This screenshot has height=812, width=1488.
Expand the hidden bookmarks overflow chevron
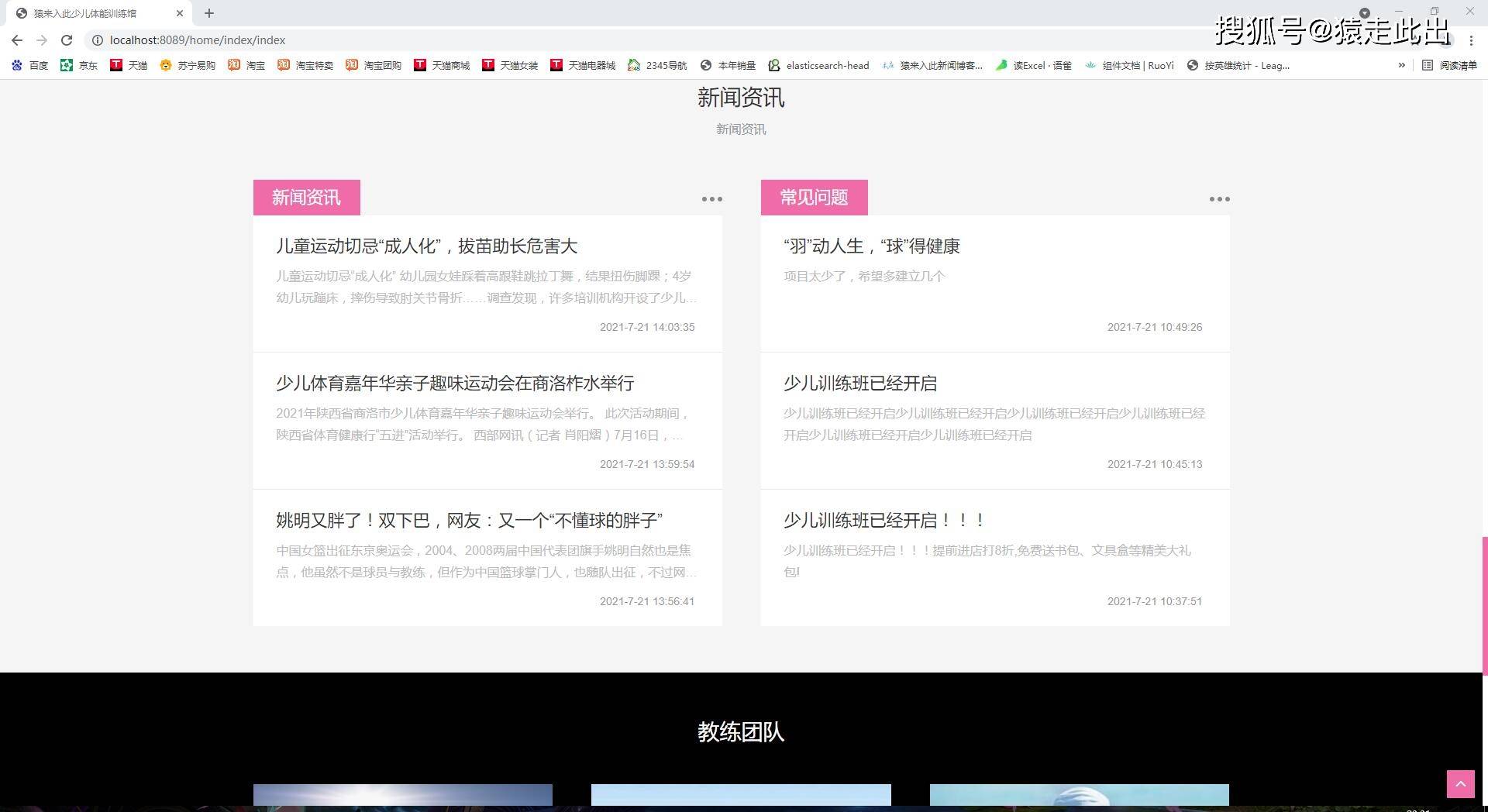(1401, 66)
